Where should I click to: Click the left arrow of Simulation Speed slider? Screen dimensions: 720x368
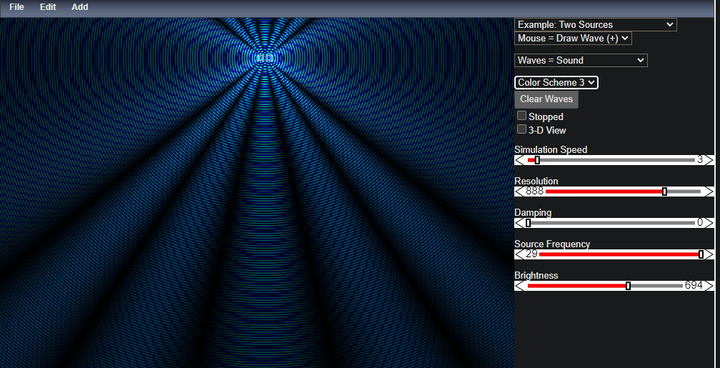[x=518, y=160]
